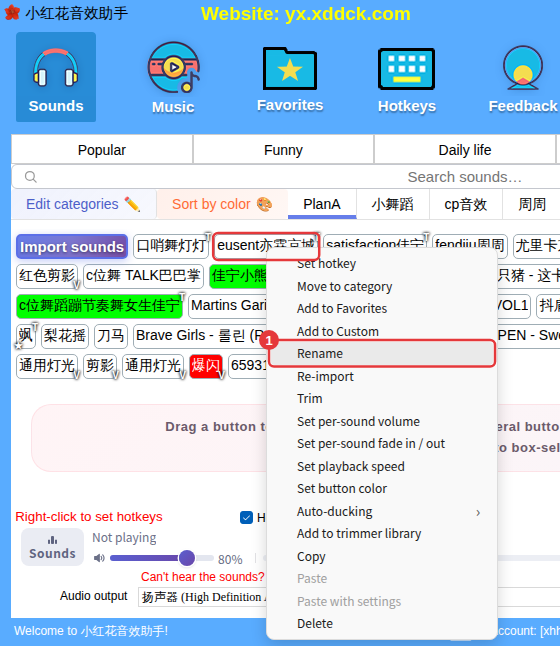Open the Music section icon
The image size is (560, 646).
point(173,78)
